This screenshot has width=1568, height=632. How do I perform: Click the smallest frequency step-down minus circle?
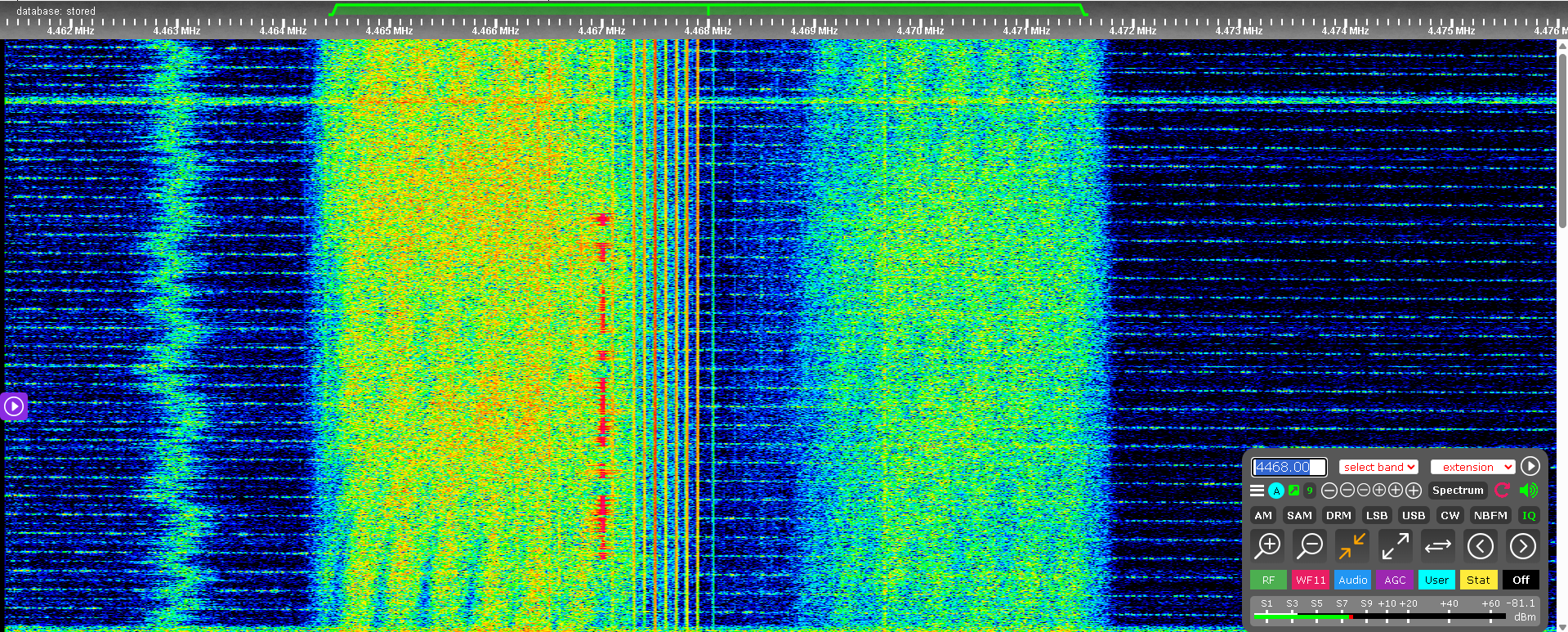1364,490
